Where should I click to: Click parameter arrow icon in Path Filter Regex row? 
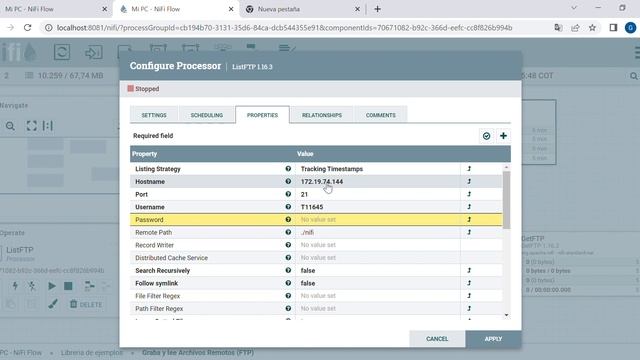469,308
